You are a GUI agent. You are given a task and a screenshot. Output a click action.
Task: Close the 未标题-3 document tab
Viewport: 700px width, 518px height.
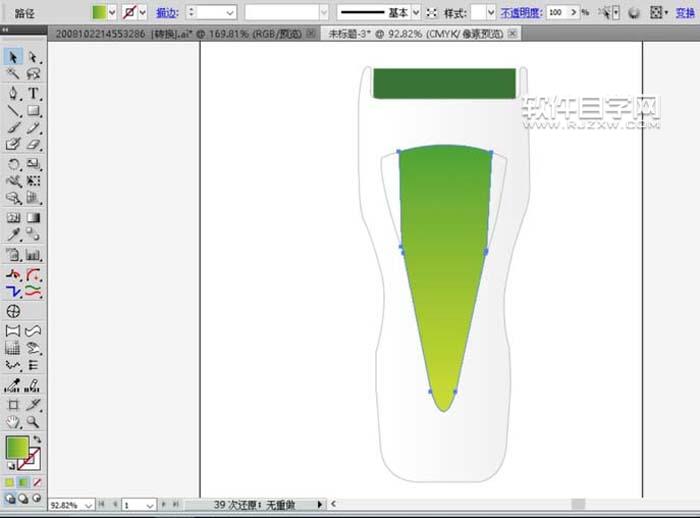(x=513, y=33)
